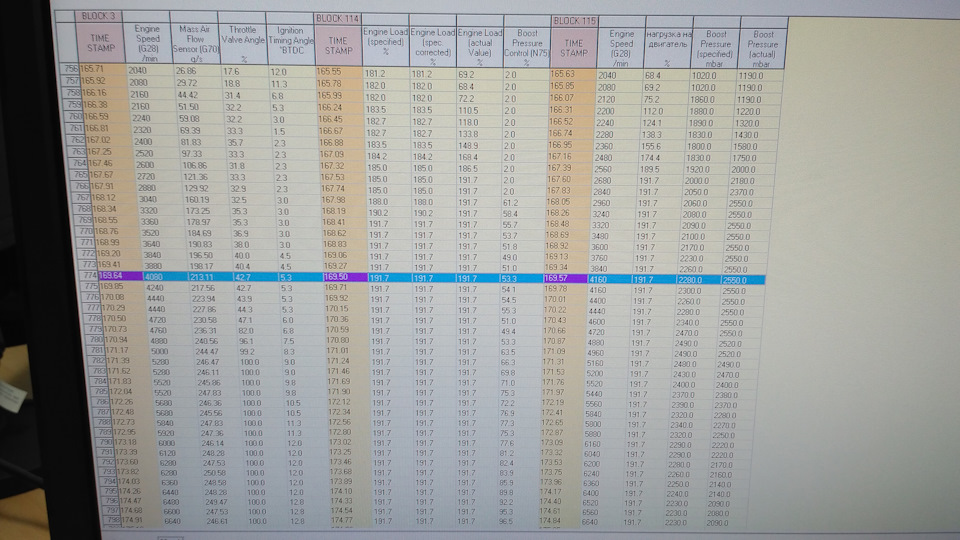Click the Mass Air Flow Sensor (G70) header
This screenshot has height=540, width=960.
[x=195, y=43]
